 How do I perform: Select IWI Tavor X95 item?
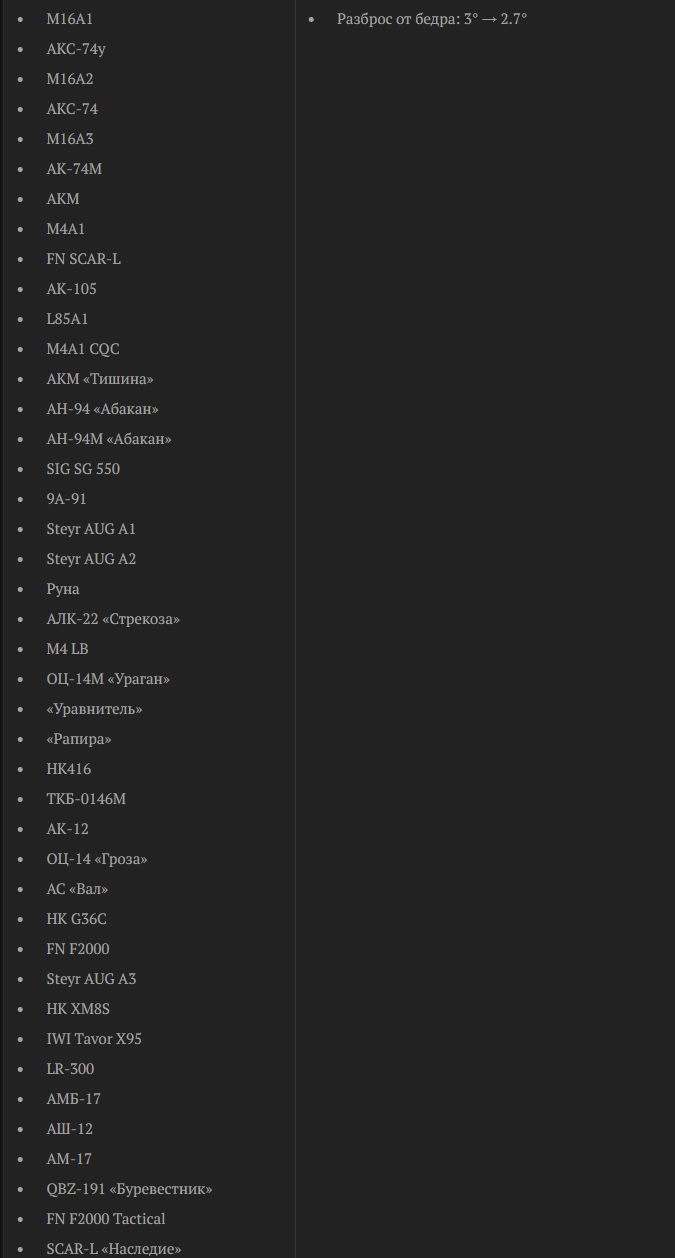click(x=94, y=1039)
